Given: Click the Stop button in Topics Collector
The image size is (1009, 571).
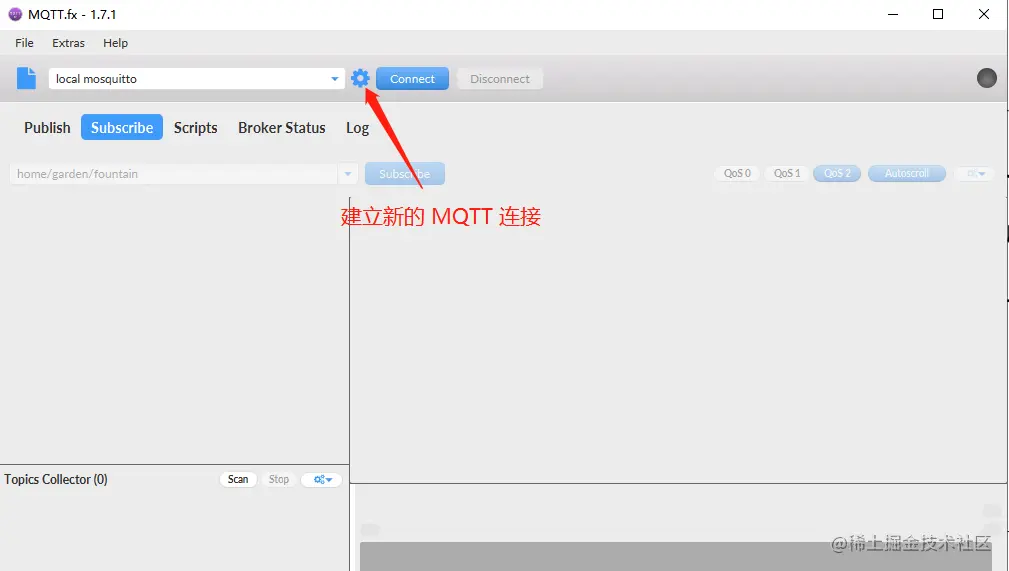Looking at the screenshot, I should click(x=279, y=480).
